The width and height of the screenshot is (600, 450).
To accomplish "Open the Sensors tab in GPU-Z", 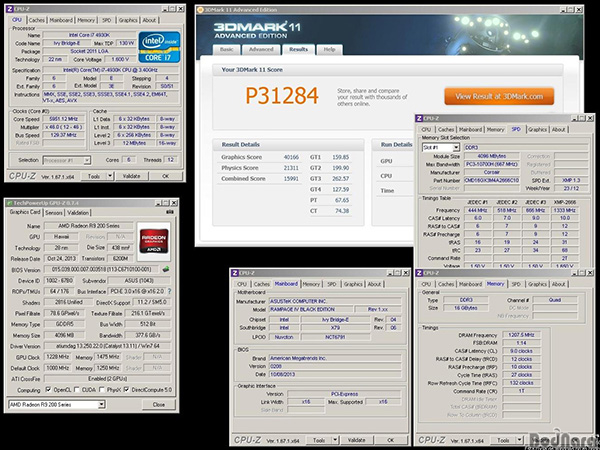I will point(54,212).
